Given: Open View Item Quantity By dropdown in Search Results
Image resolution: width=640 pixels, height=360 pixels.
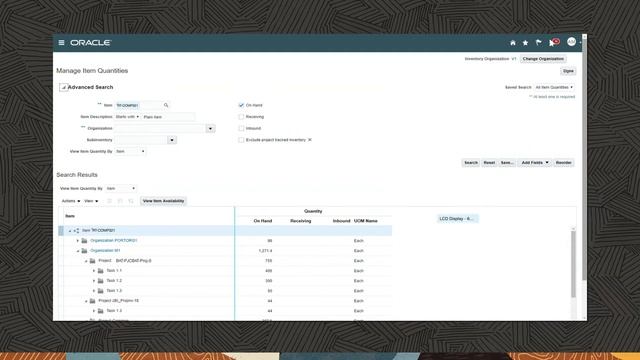Looking at the screenshot, I should 120,189.
